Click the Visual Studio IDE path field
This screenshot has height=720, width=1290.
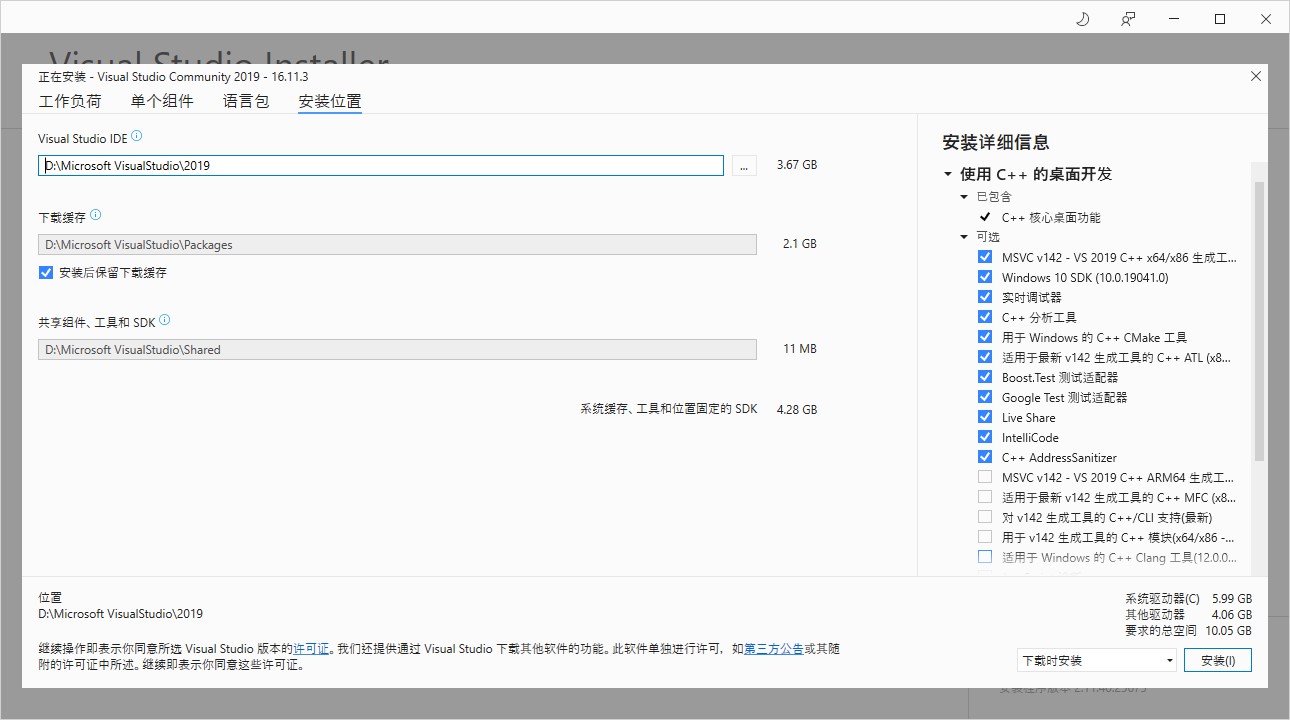point(381,166)
